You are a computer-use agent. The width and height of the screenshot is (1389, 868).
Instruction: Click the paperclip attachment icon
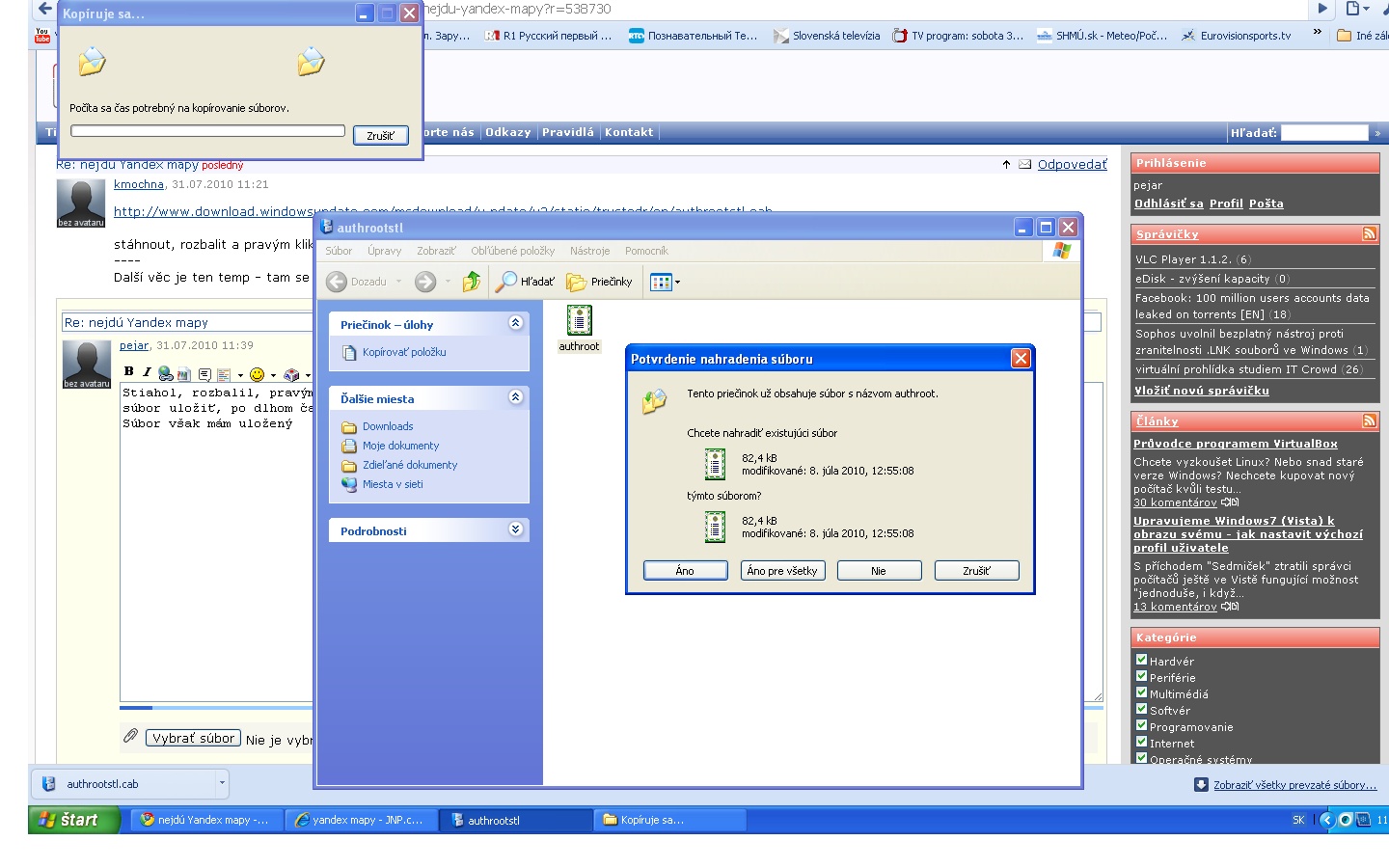click(x=130, y=737)
